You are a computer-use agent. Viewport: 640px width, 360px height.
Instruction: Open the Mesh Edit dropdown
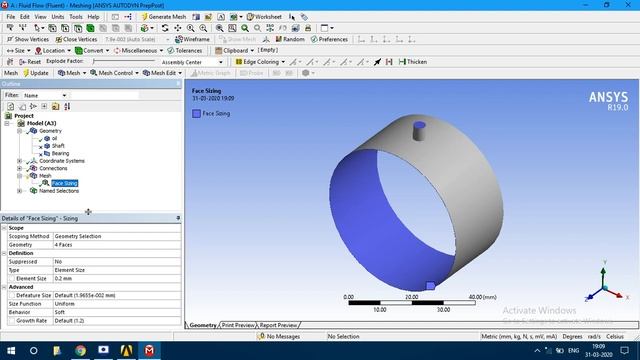pyautogui.click(x=162, y=73)
